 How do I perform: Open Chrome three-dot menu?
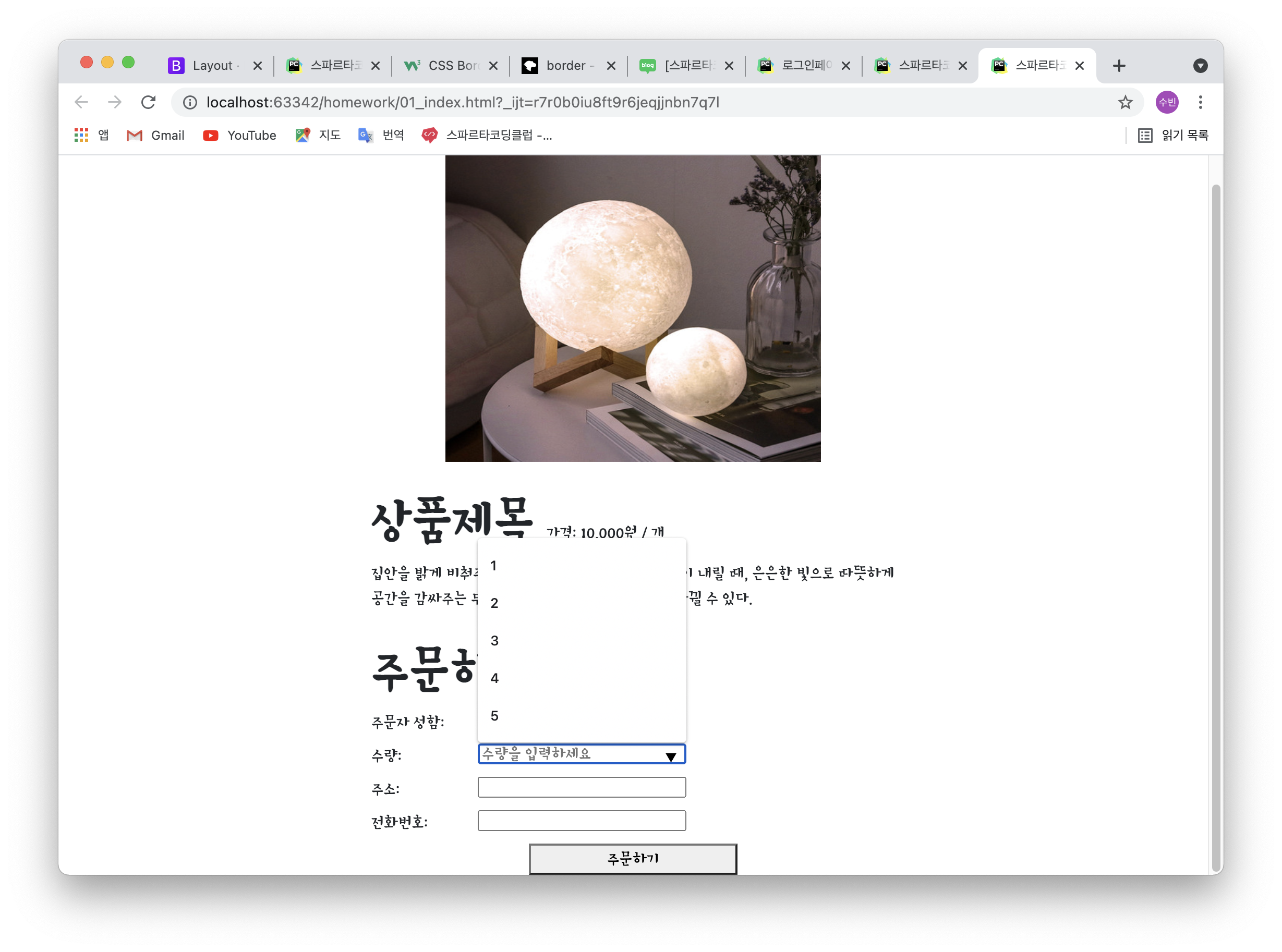pos(1200,102)
